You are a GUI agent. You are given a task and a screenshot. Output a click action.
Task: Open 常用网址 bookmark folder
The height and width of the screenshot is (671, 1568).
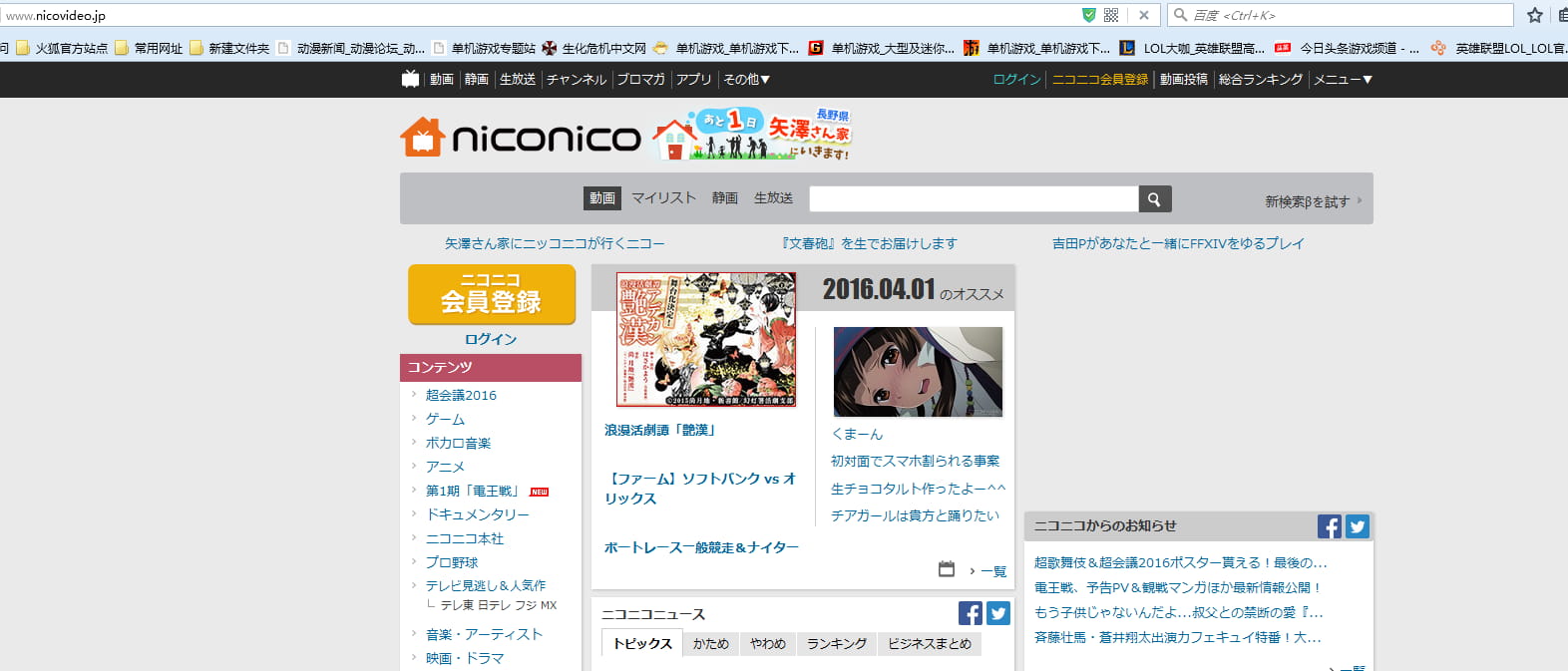click(x=149, y=48)
